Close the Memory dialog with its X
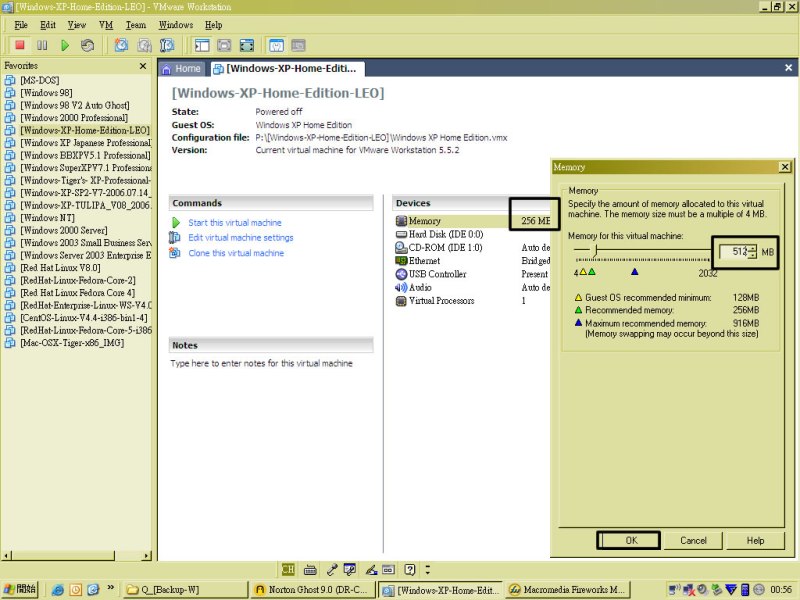This screenshot has height=600, width=800. (785, 167)
